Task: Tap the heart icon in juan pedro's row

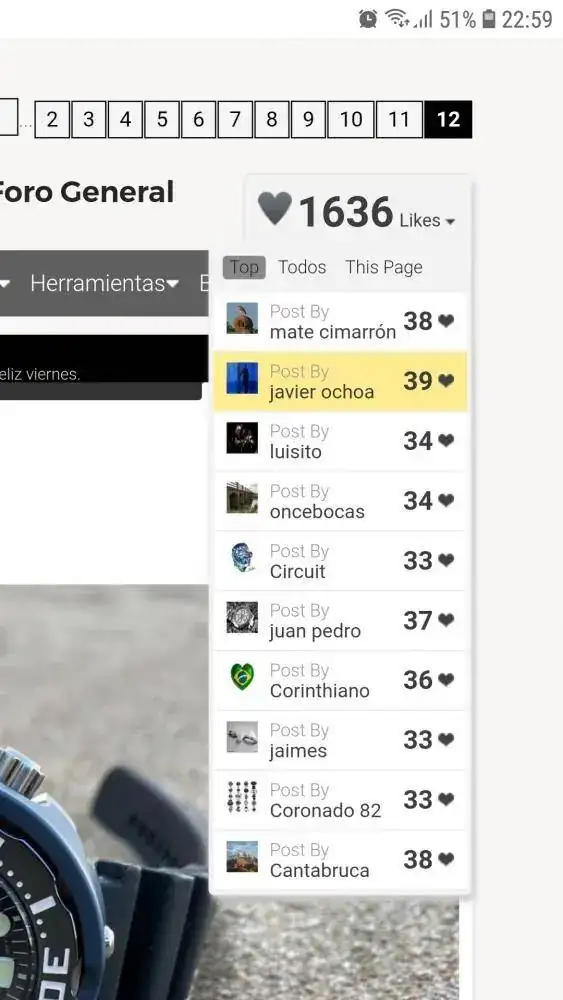Action: (x=446, y=620)
